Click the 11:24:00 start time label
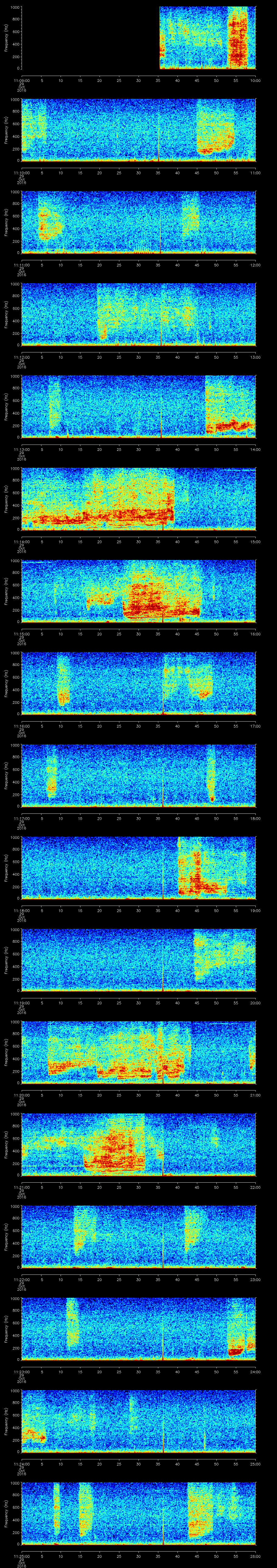The width and height of the screenshot is (277, 1568). pos(21,1463)
